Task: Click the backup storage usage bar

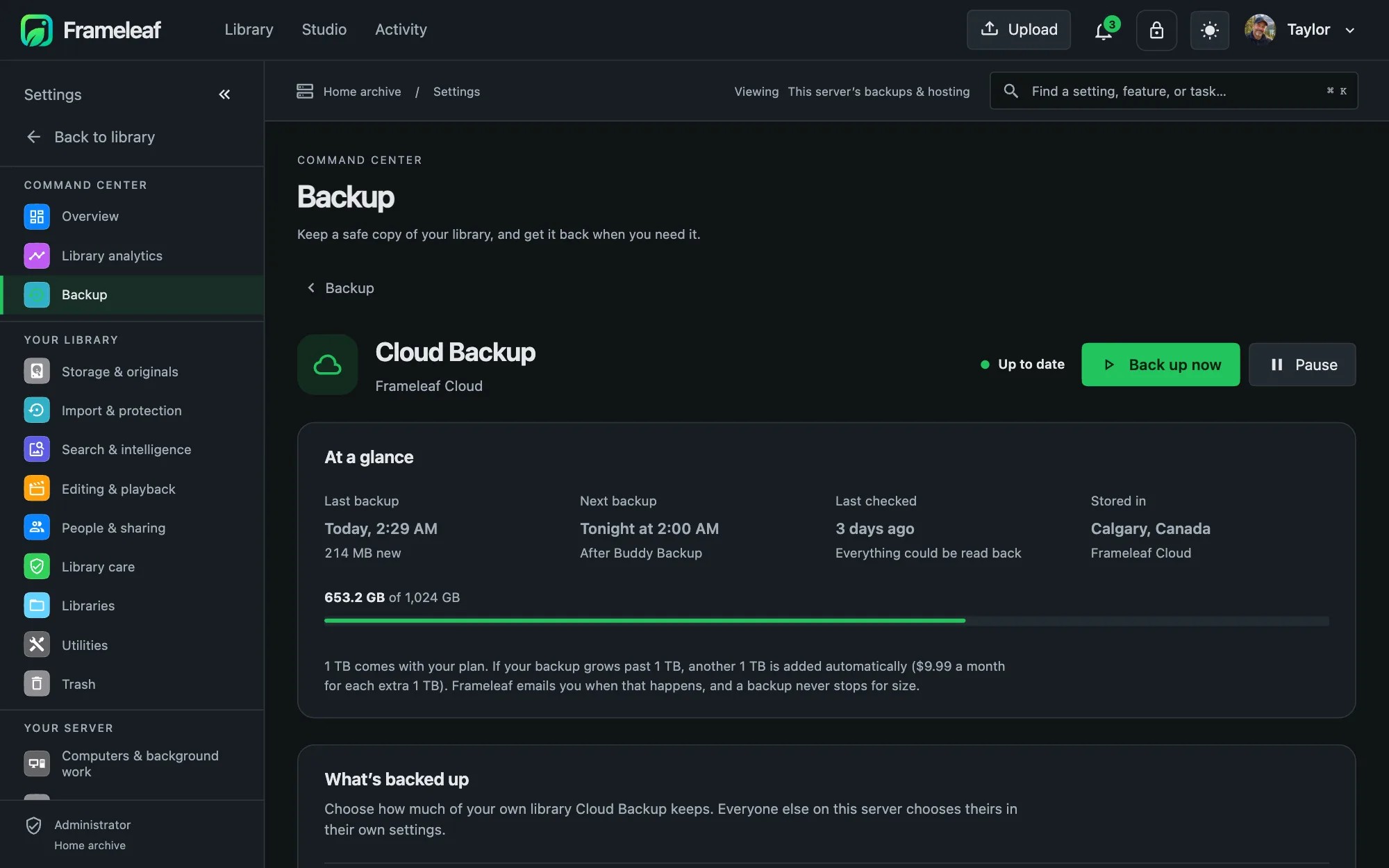Action: coord(826,621)
